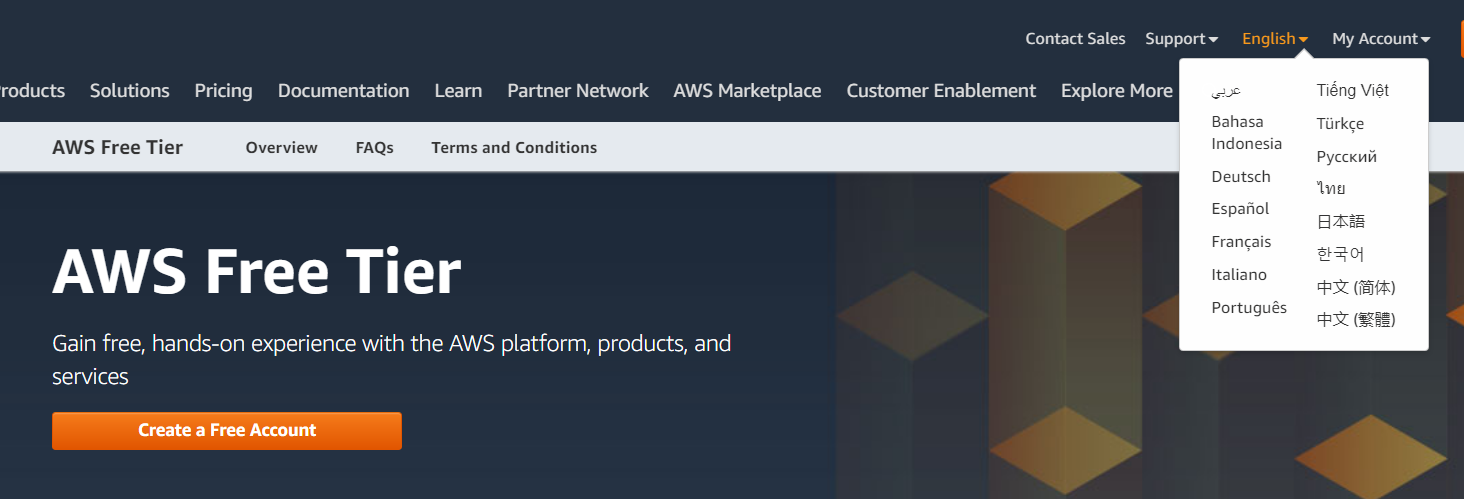
Task: Open the Terms and Conditions tab
Action: (x=514, y=148)
